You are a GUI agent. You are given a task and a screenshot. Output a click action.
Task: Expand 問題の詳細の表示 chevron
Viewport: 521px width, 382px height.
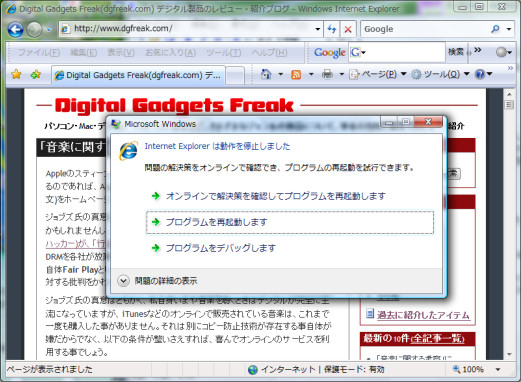[123, 281]
